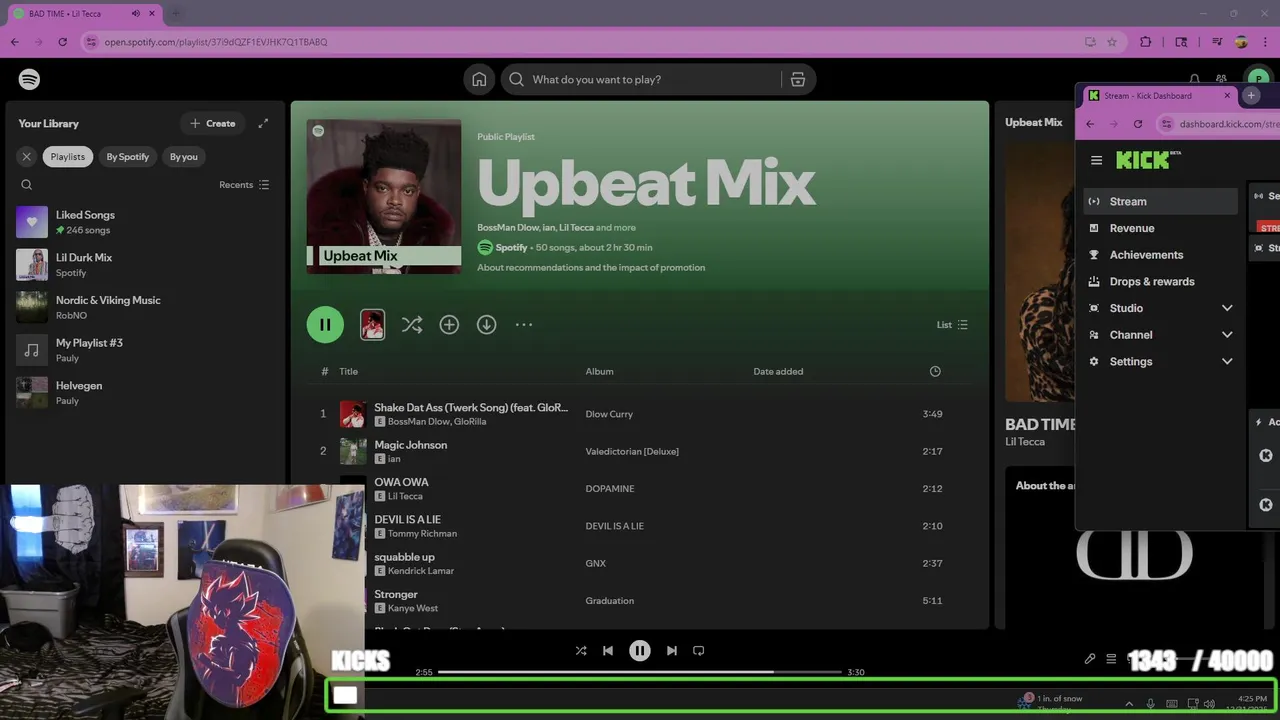Open the play queue icon
Viewport: 1280px width, 720px height.
coord(1111,659)
